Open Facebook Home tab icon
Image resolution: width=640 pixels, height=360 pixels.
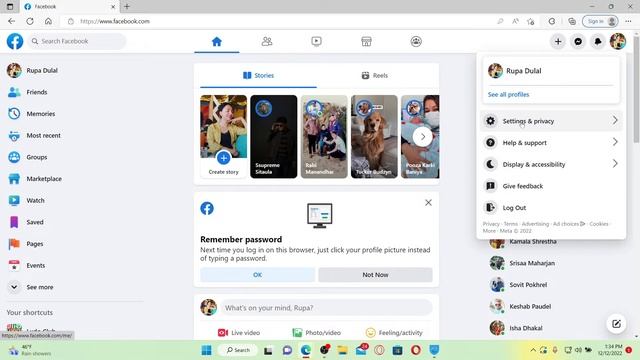217,41
